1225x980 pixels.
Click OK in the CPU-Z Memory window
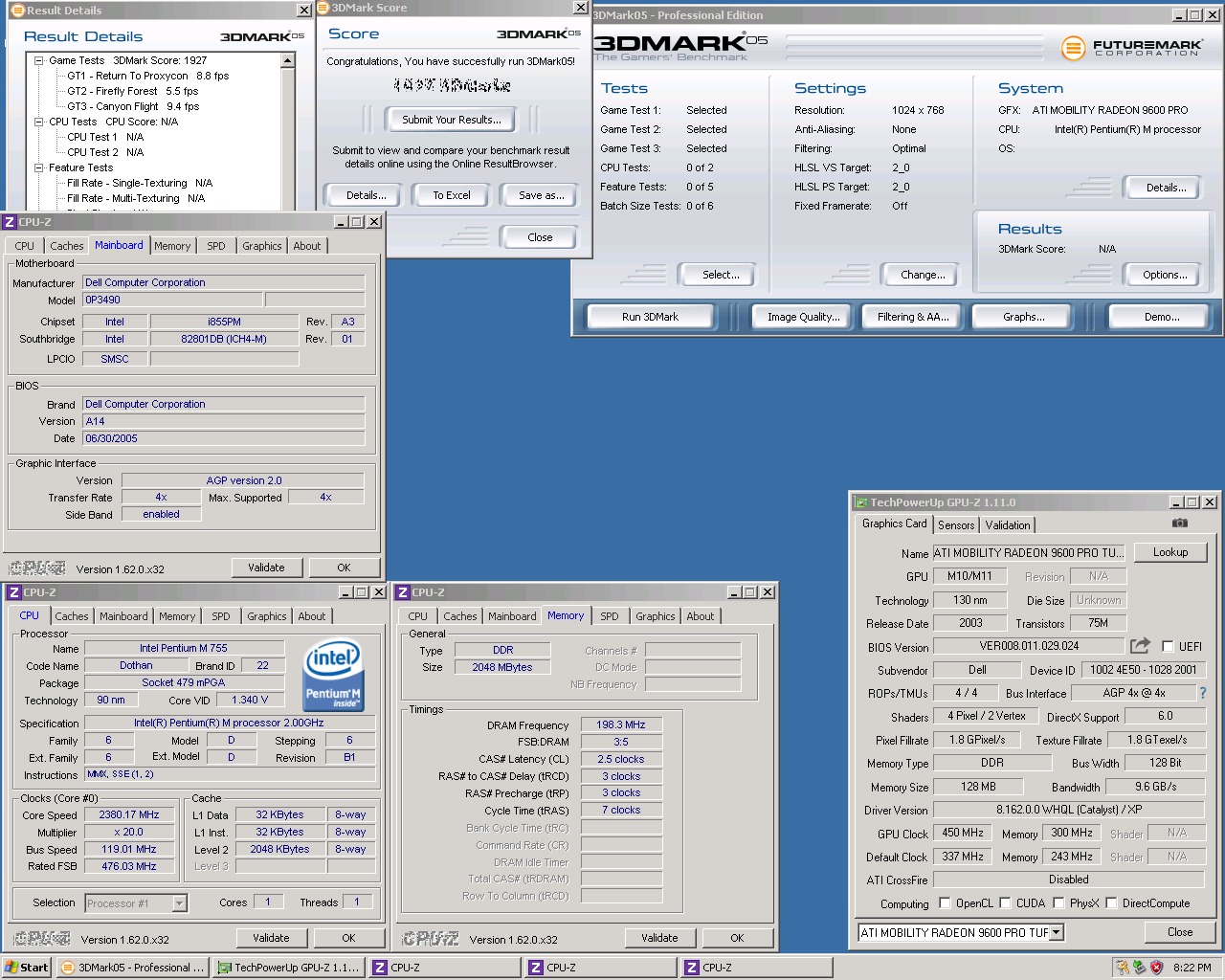coord(737,938)
